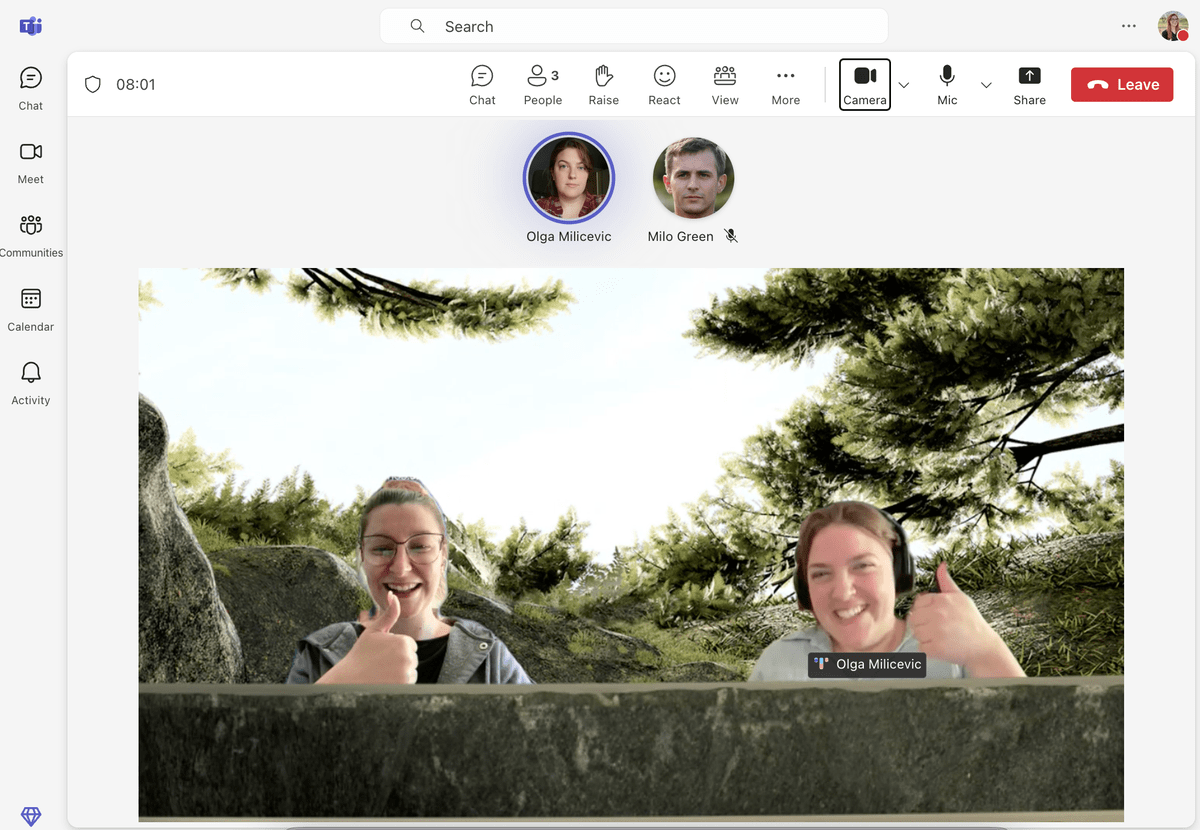This screenshot has width=1200, height=830.
Task: Select Milo Green's participant avatar
Action: tap(693, 178)
